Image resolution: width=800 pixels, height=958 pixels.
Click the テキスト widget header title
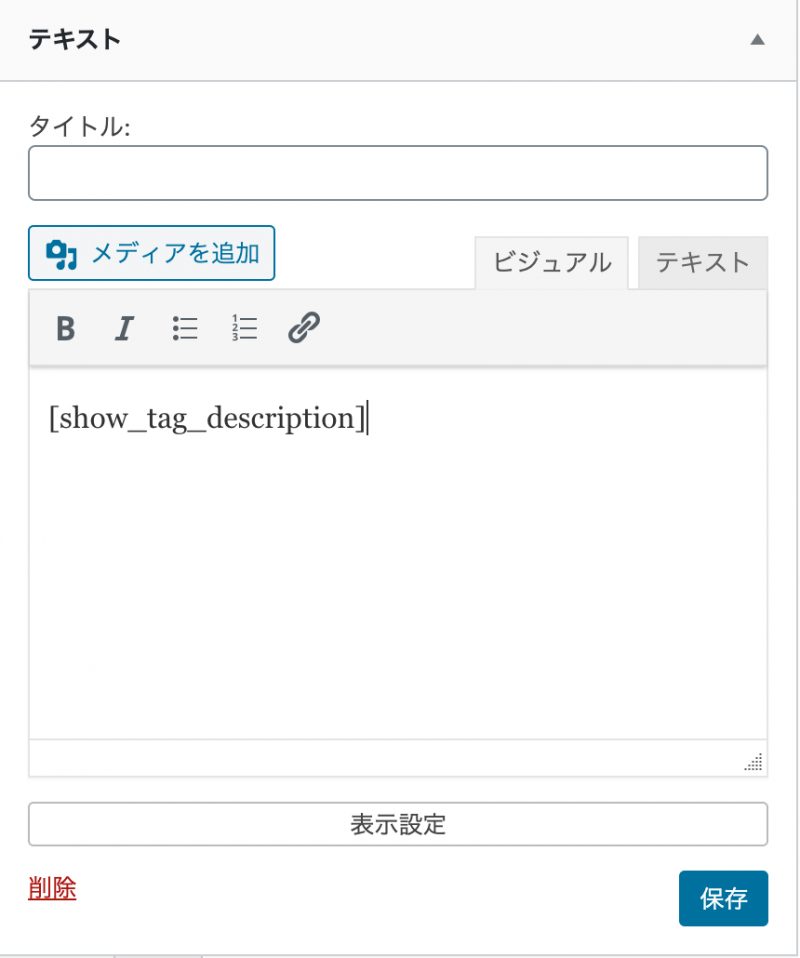75,40
